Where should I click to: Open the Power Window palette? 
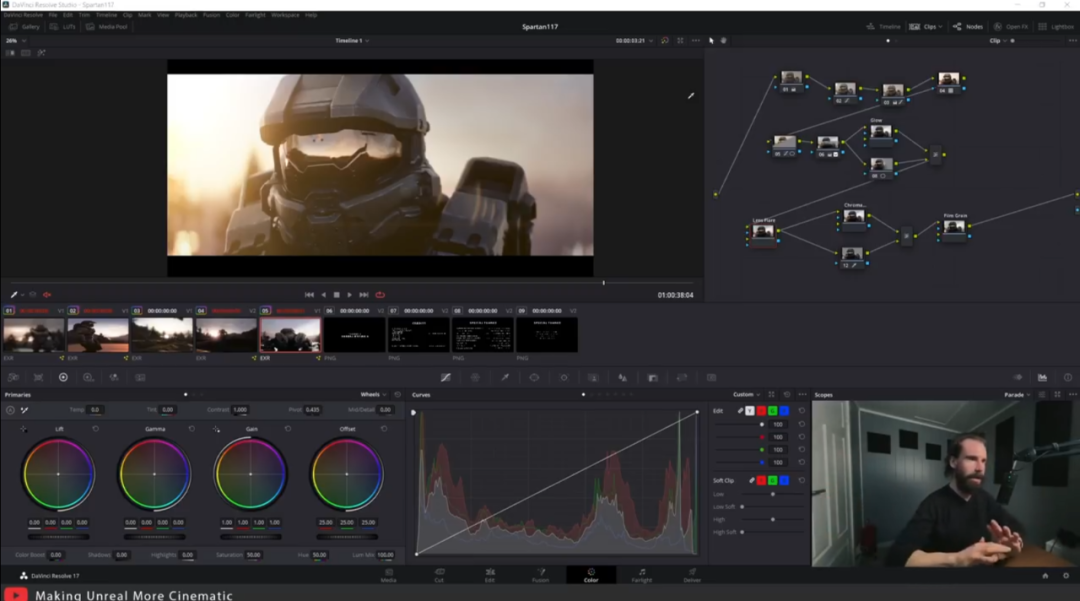coord(534,377)
